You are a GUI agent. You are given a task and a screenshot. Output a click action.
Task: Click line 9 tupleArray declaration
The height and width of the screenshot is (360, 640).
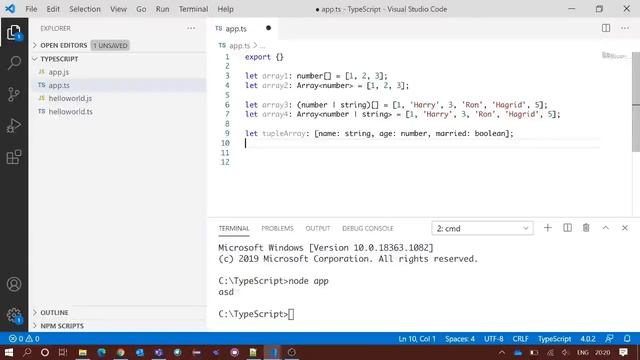[379, 133]
